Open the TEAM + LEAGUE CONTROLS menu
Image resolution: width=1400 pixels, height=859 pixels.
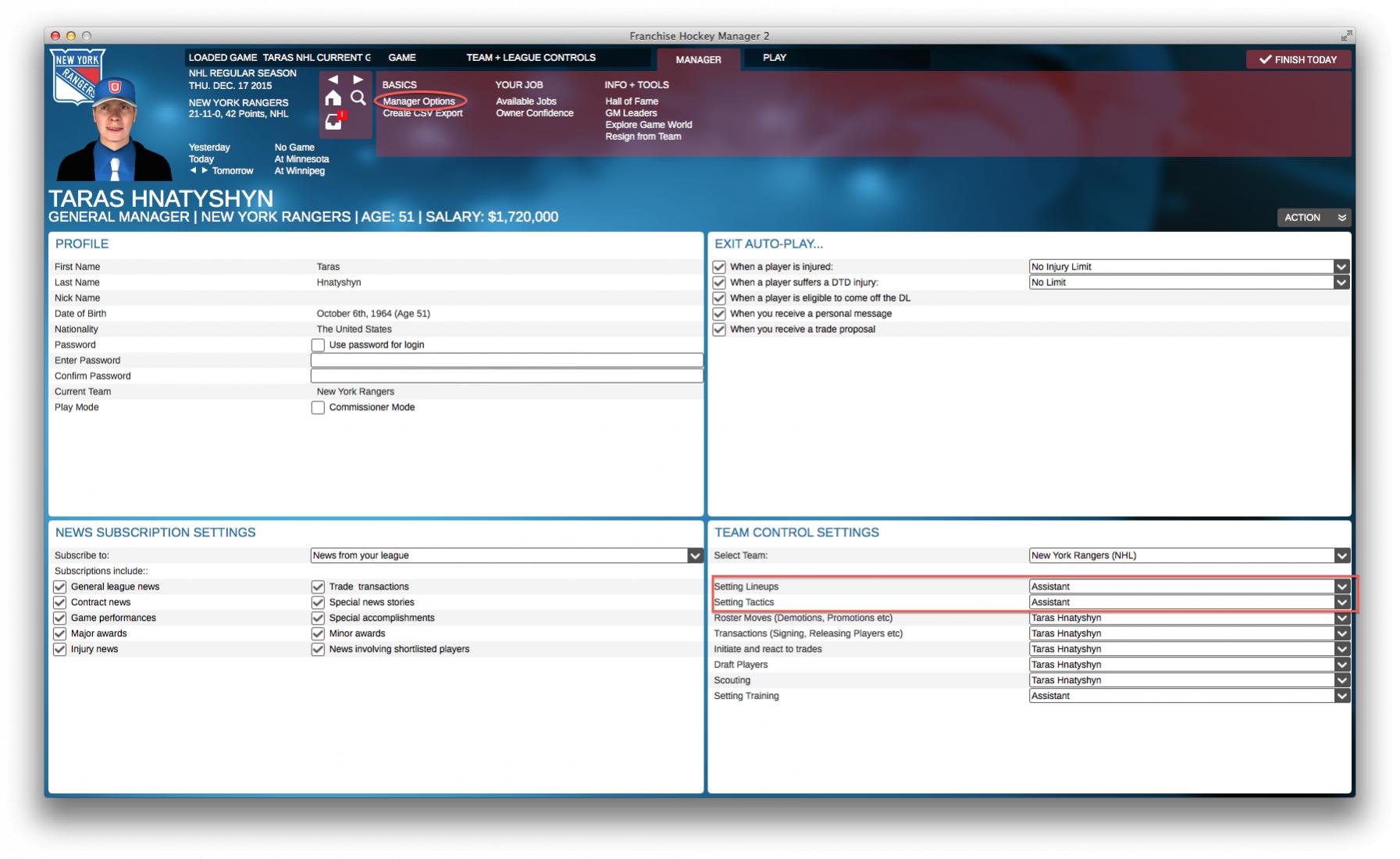point(530,58)
